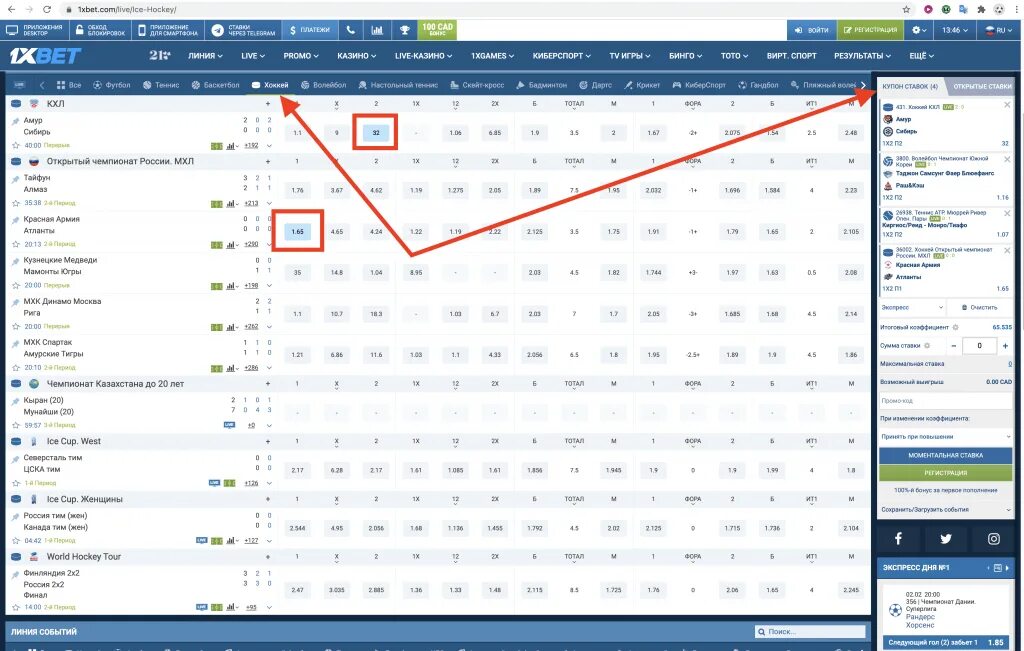Open the Киберспорт menu
1024x651 pixels.
[562, 56]
